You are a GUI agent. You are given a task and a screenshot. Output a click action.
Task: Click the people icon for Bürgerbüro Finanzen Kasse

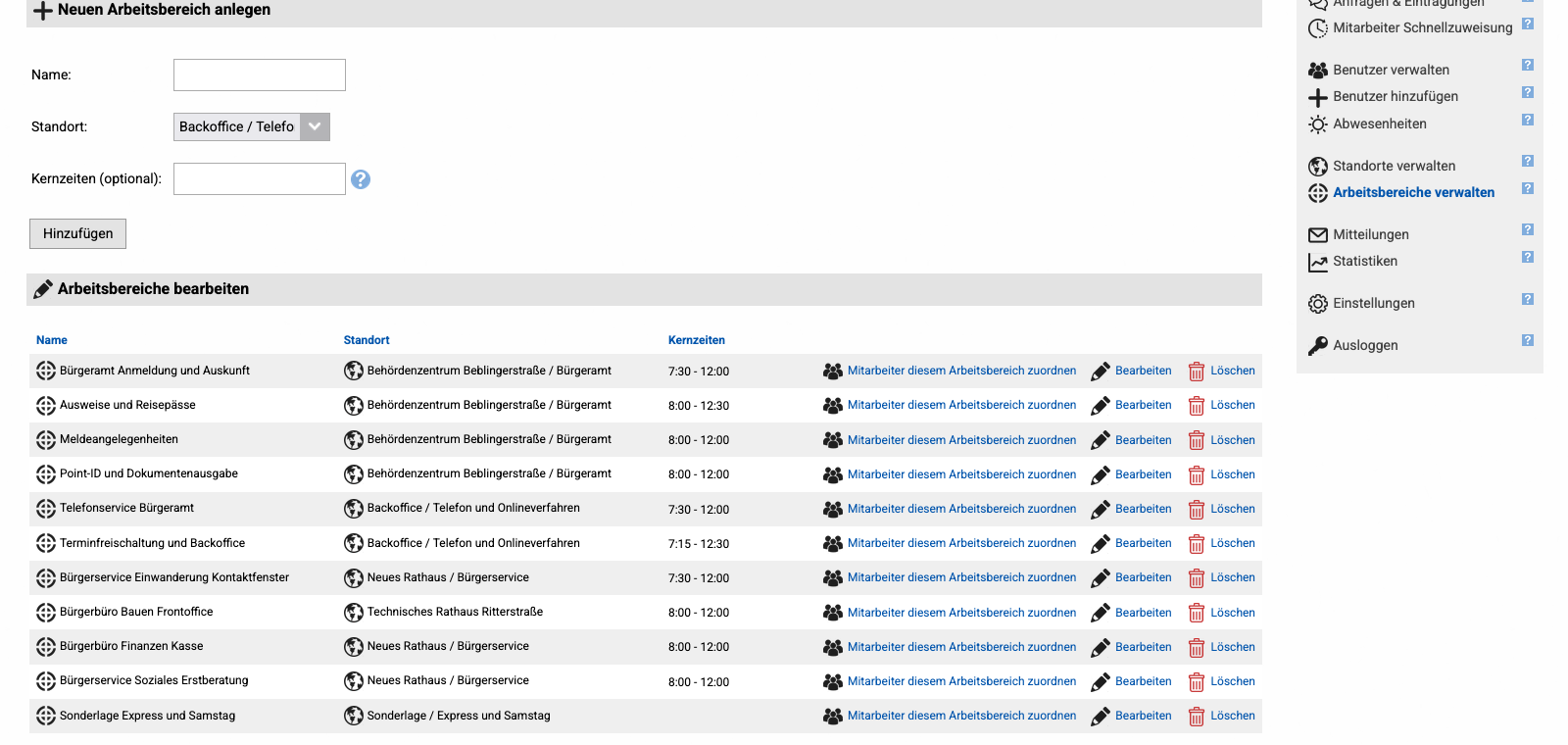pos(833,647)
